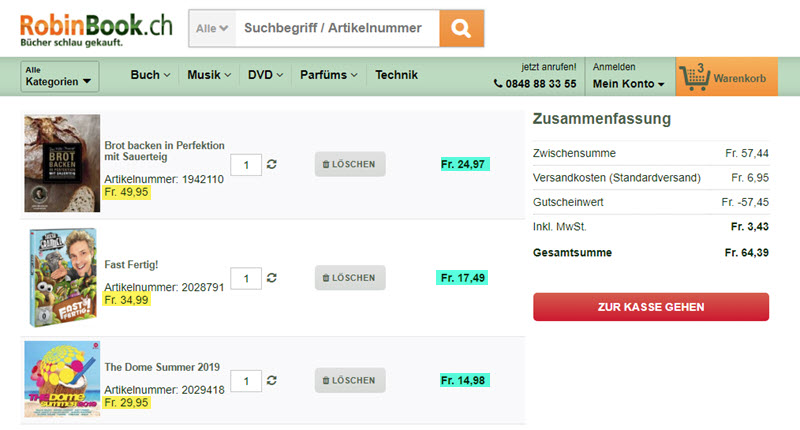Go to the Technik category
Image resolution: width=800 pixels, height=430 pixels.
coord(396,75)
